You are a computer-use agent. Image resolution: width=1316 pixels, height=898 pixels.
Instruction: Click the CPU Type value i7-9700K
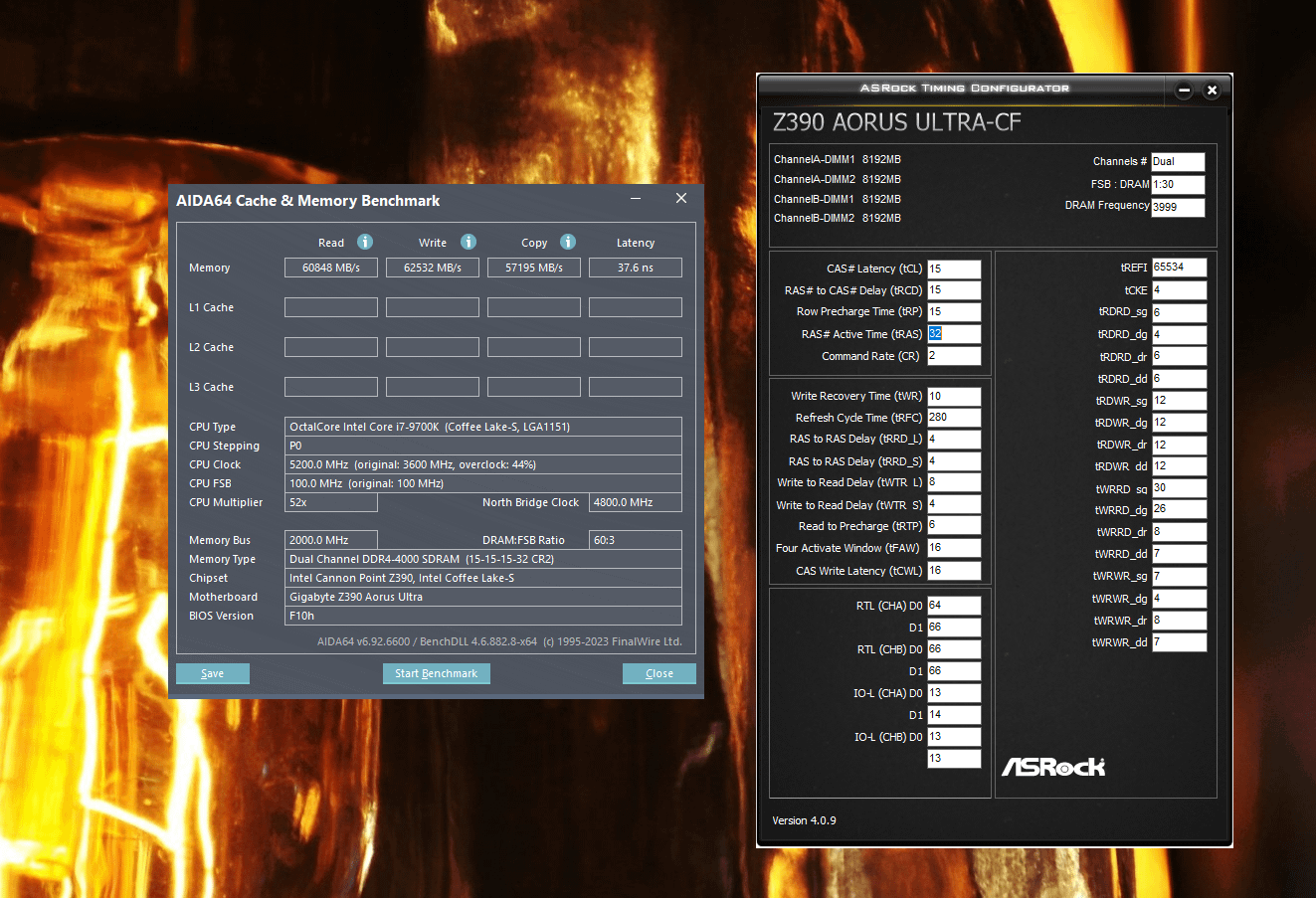click(x=483, y=427)
